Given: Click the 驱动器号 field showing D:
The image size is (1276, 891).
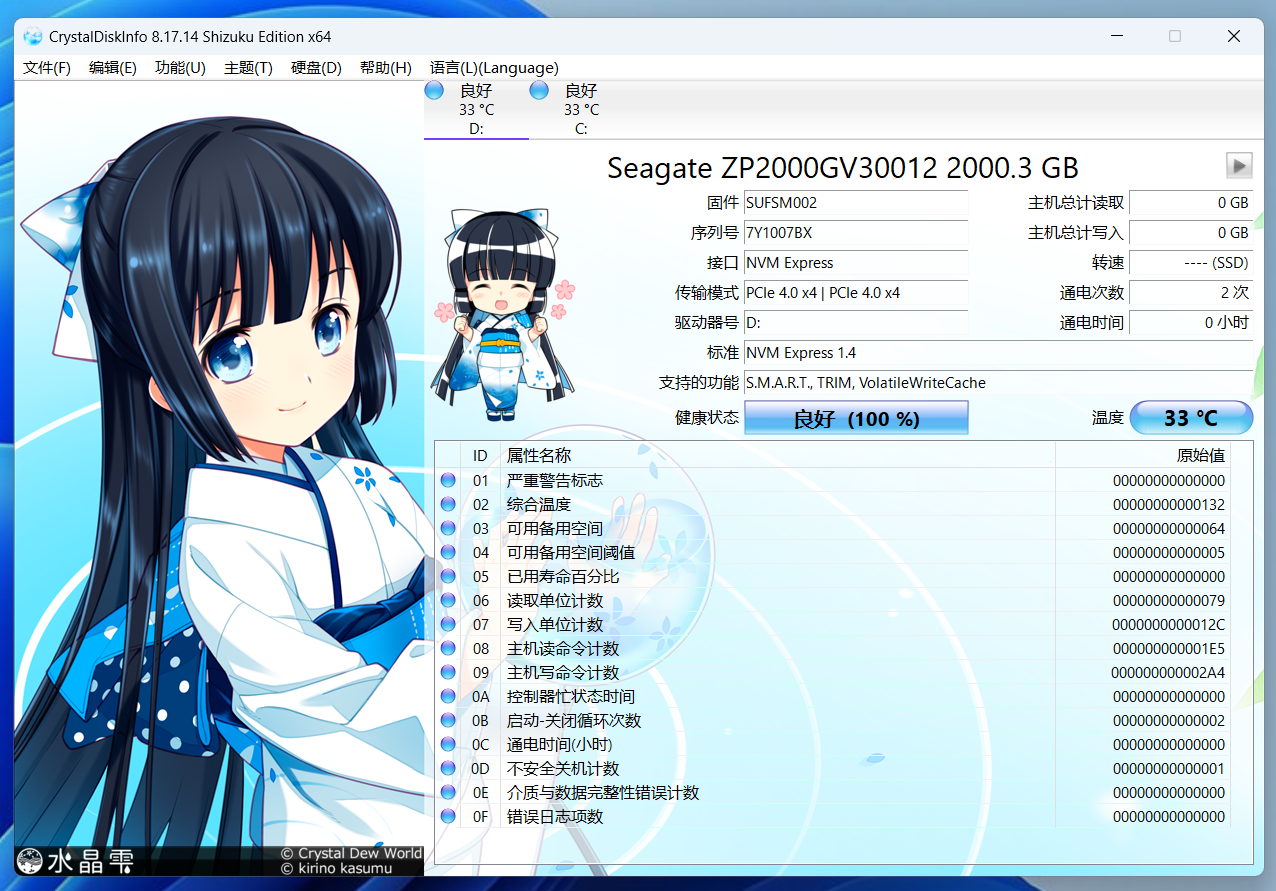Looking at the screenshot, I should (856, 323).
